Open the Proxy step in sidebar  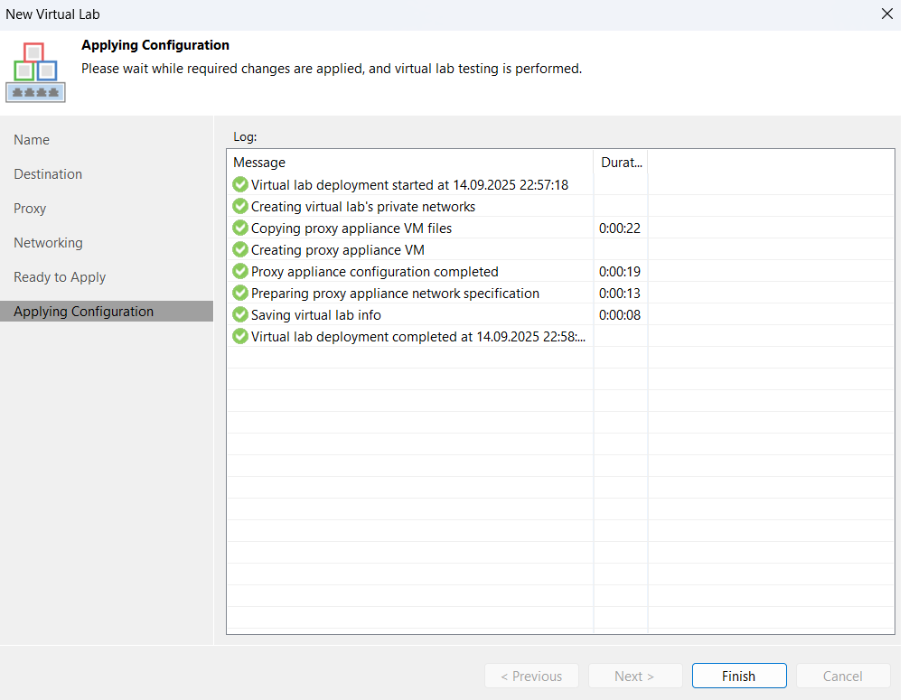(30, 209)
